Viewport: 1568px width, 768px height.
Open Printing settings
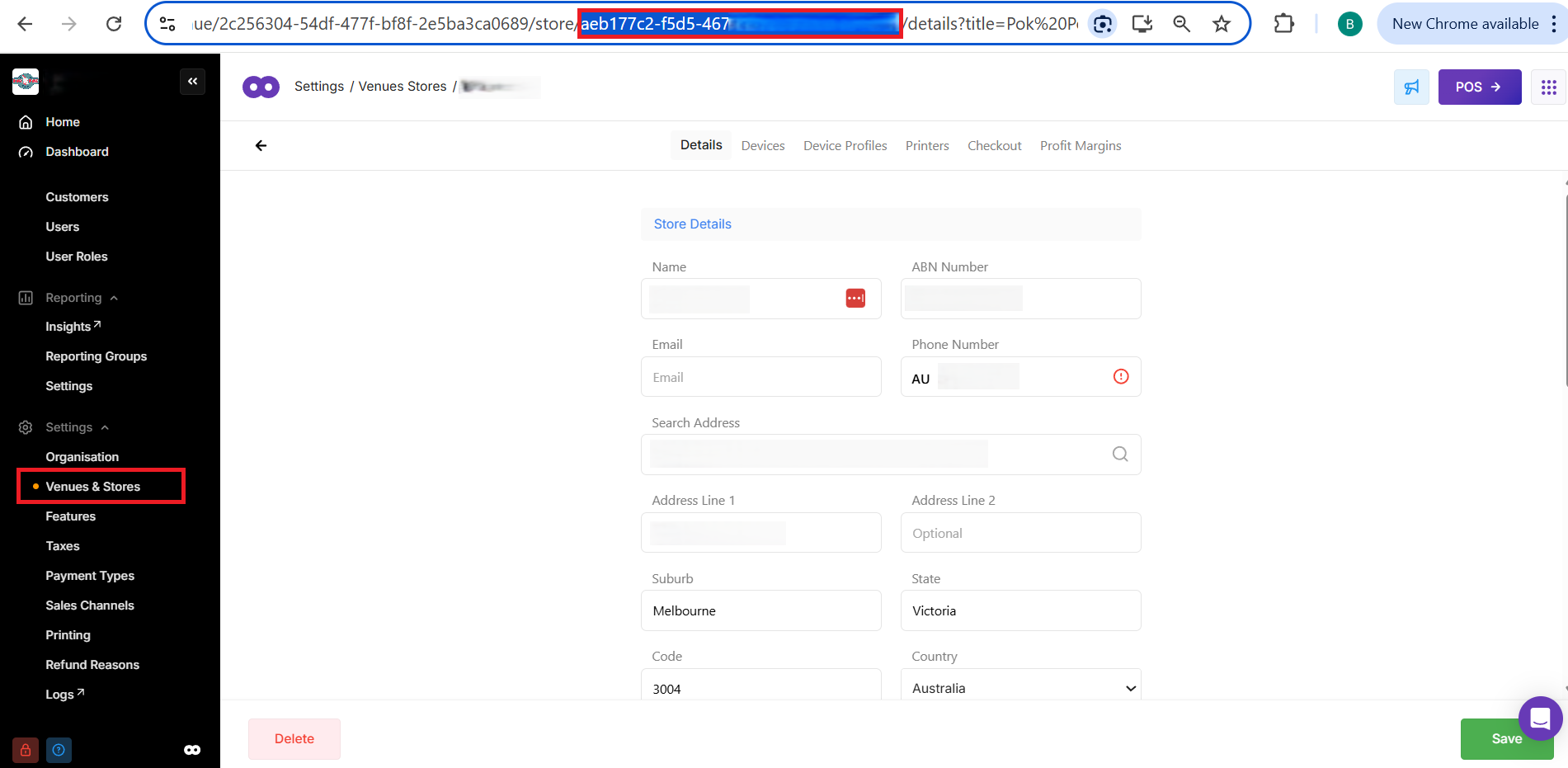tap(68, 635)
